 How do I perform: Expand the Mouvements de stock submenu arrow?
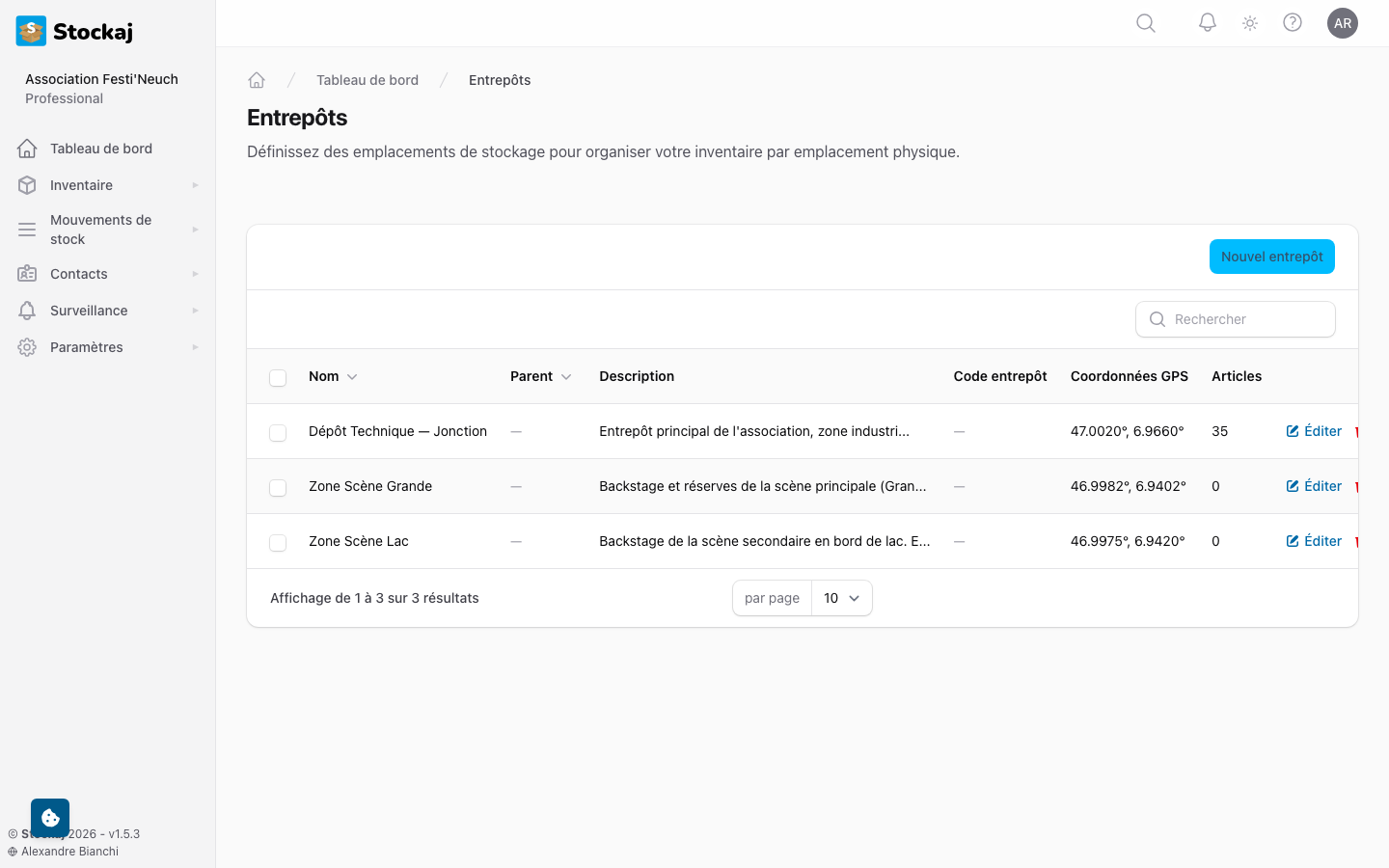pos(195,230)
